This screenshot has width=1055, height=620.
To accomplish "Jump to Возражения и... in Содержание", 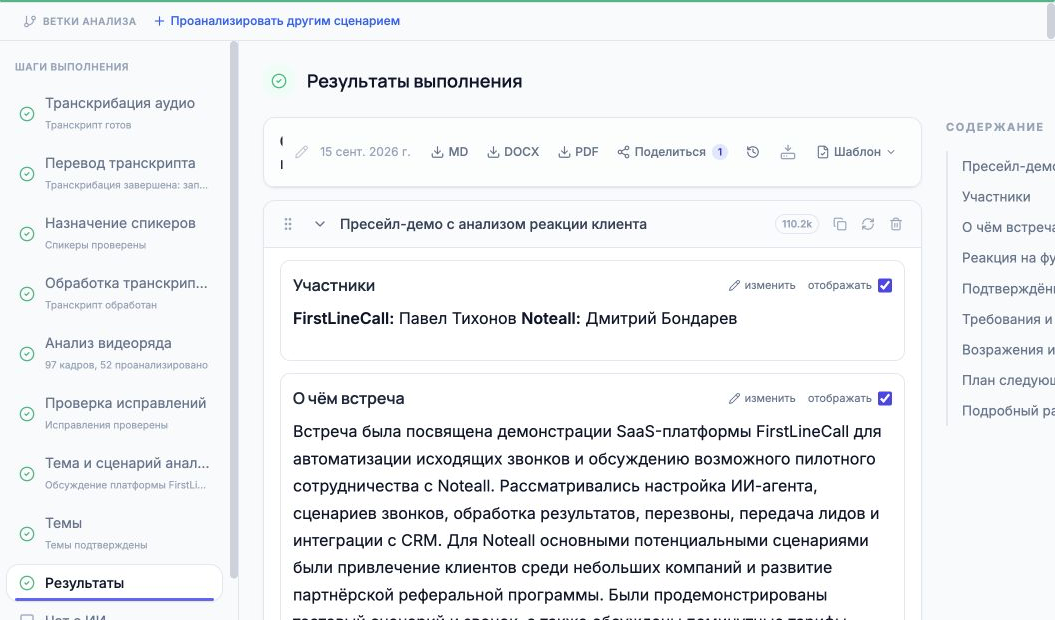I will click(x=1008, y=350).
